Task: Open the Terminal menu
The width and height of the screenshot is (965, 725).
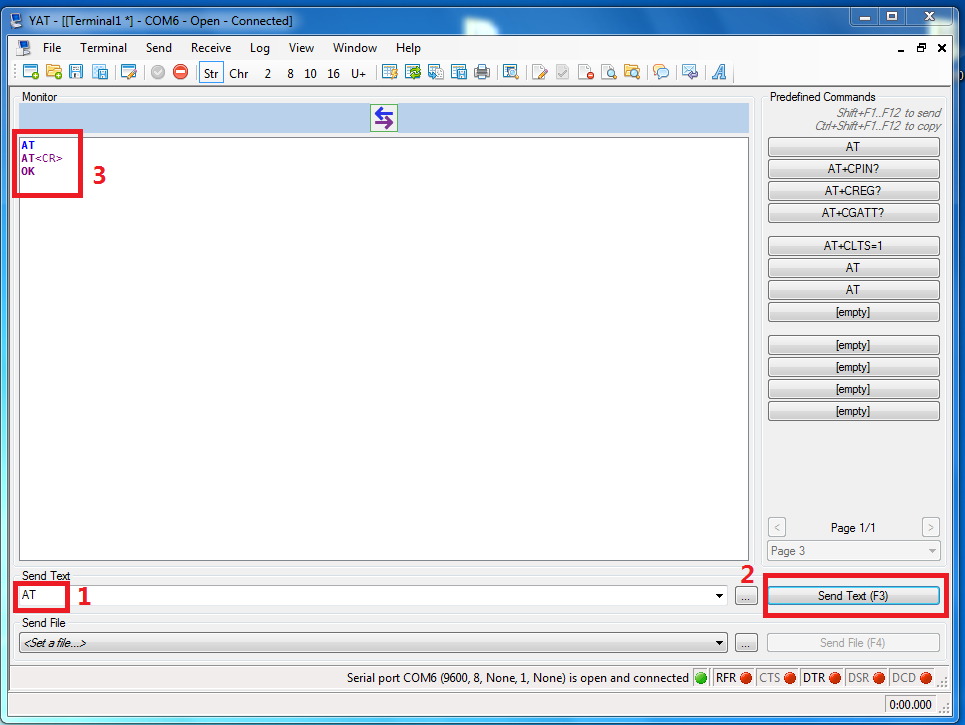Action: pos(103,47)
